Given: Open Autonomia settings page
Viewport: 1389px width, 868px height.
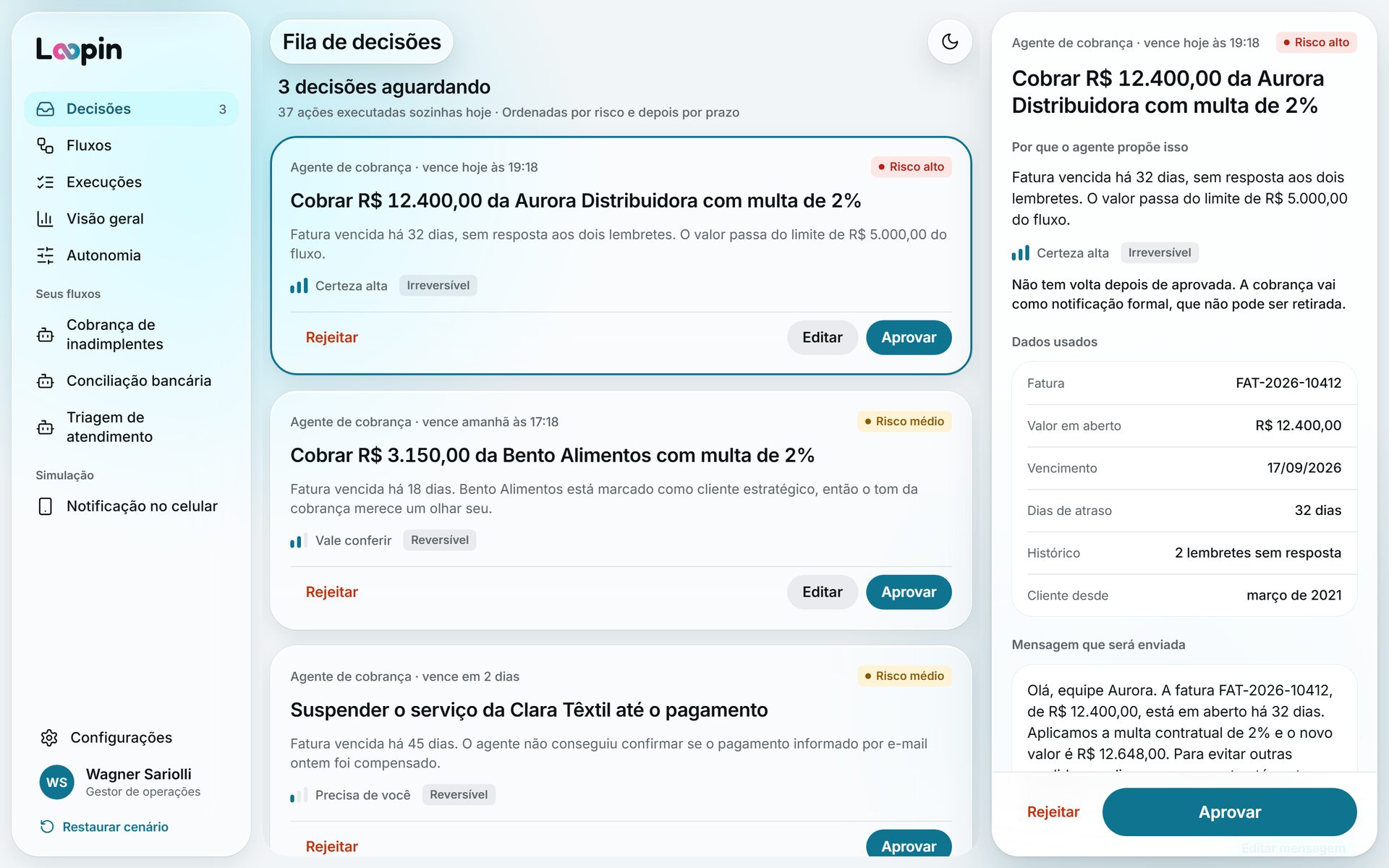Looking at the screenshot, I should pyautogui.click(x=131, y=255).
